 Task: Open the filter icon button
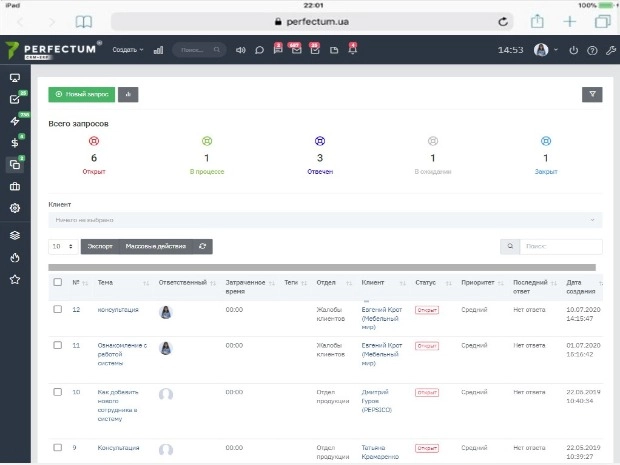[592, 95]
